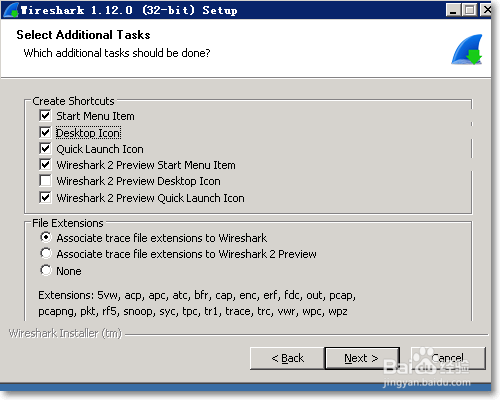Toggle the Quick Launch Icon checkbox

coord(45,148)
